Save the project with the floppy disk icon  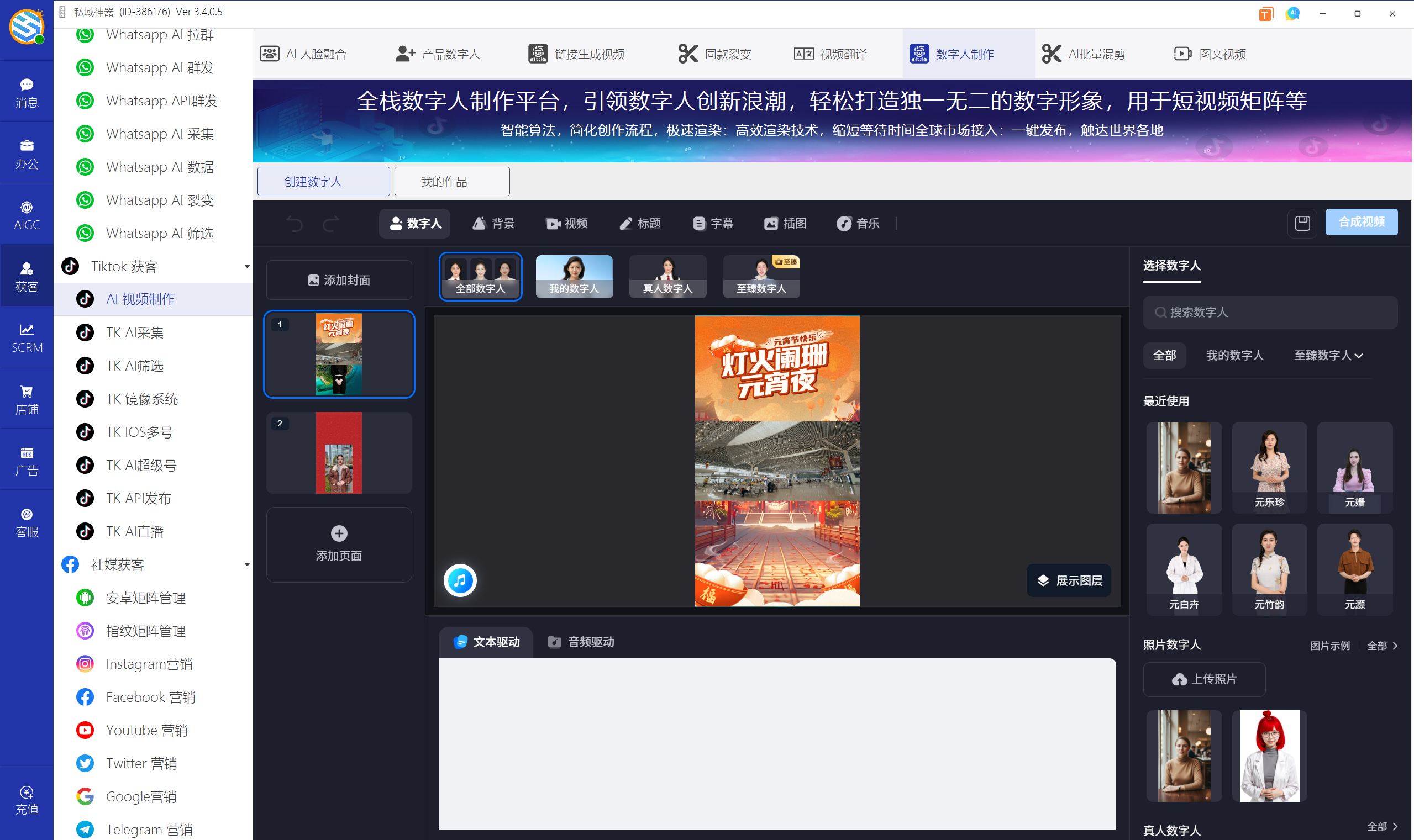pos(1302,223)
